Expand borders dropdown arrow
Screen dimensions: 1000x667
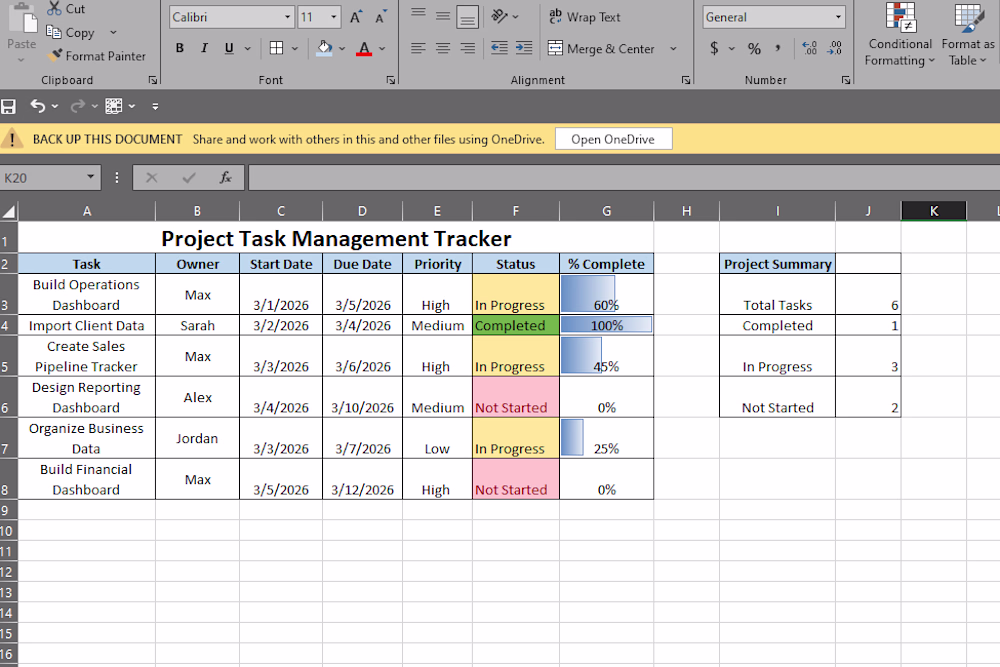[295, 48]
